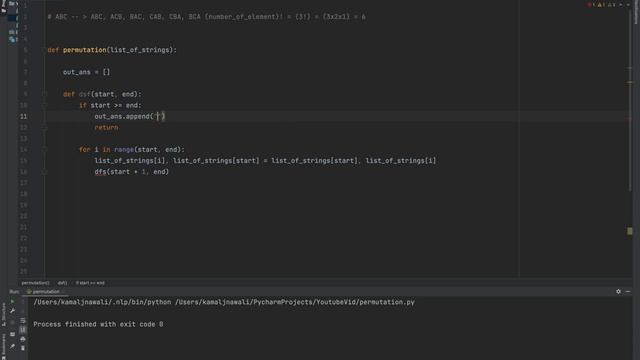This screenshot has height=360, width=640.
Task: Click the 'range' builtin in for loop
Action: tap(124, 150)
